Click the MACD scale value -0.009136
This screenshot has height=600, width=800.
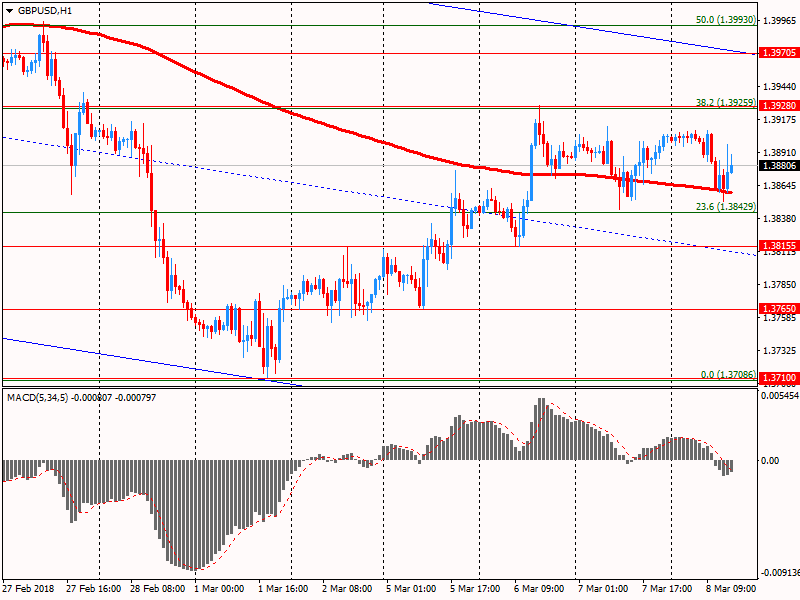click(x=780, y=573)
